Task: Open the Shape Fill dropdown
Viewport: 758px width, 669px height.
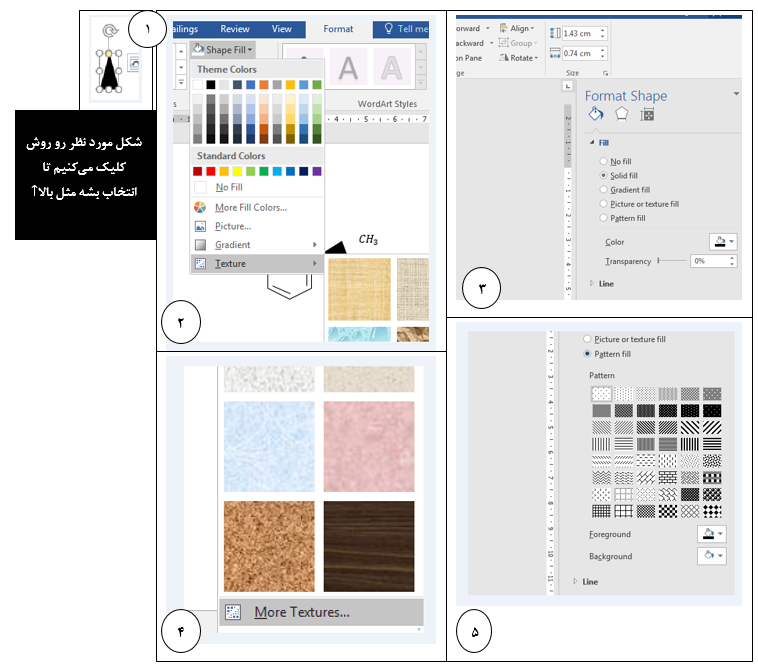Action: [224, 49]
